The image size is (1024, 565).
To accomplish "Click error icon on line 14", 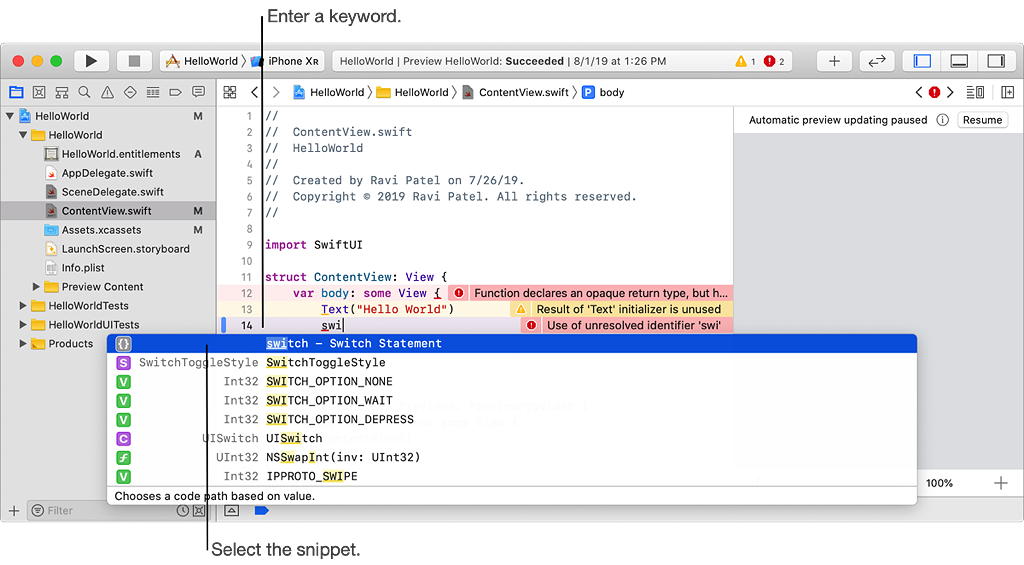I will (x=531, y=325).
